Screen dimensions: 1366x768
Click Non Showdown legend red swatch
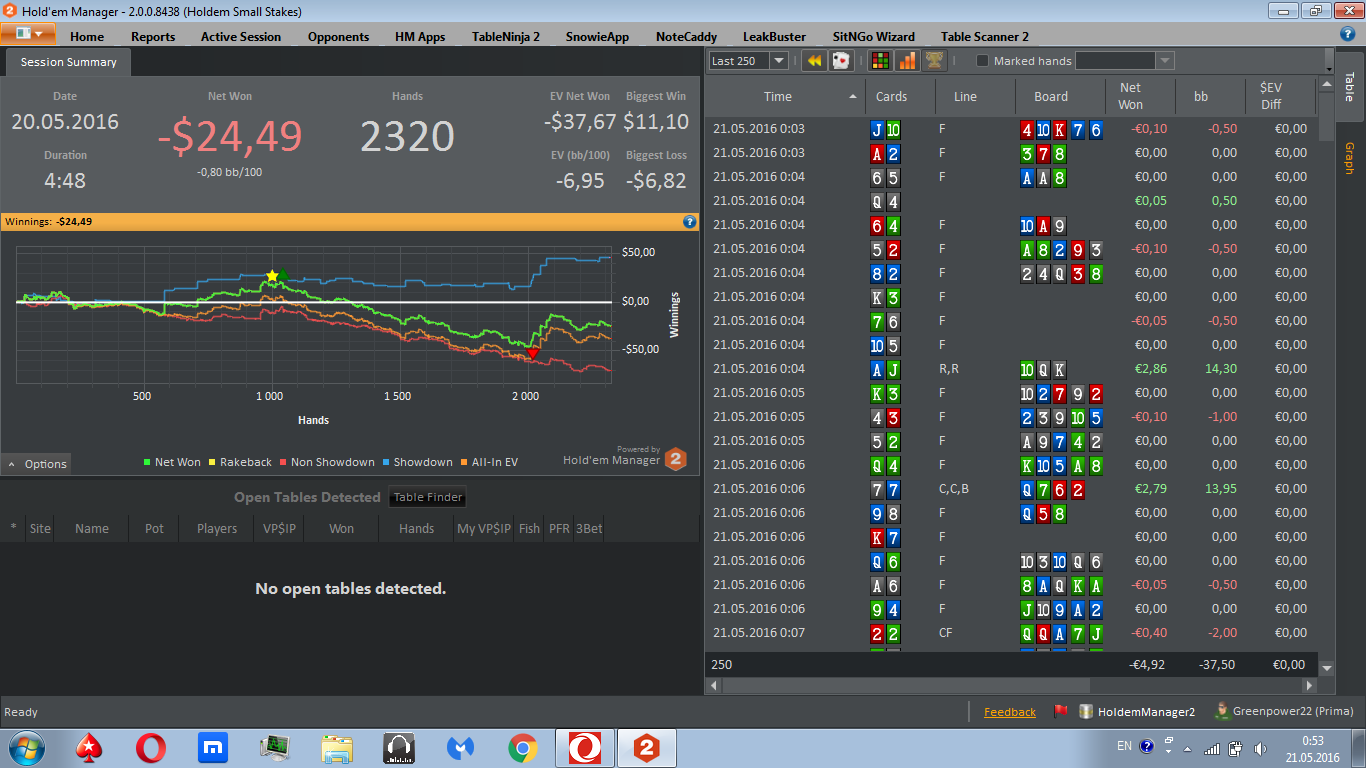coord(283,462)
